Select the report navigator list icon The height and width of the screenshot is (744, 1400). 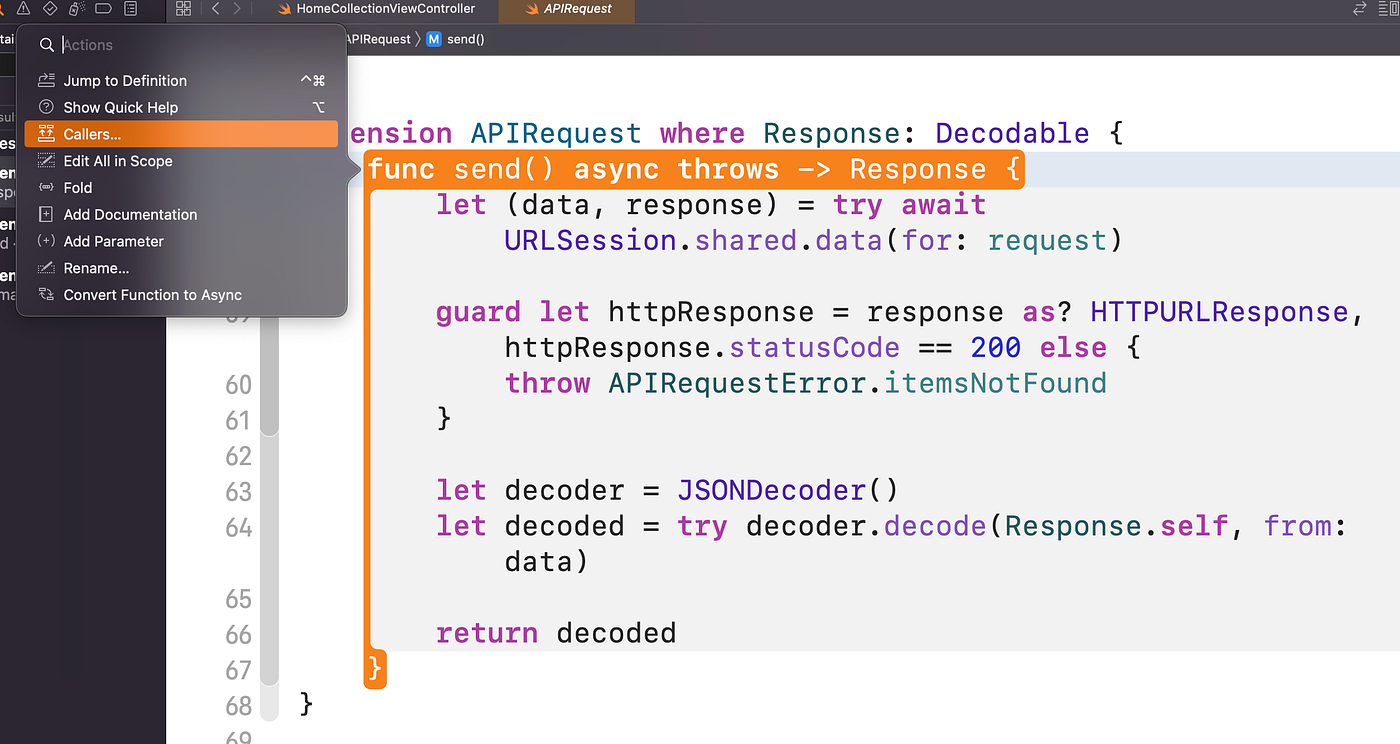click(131, 9)
